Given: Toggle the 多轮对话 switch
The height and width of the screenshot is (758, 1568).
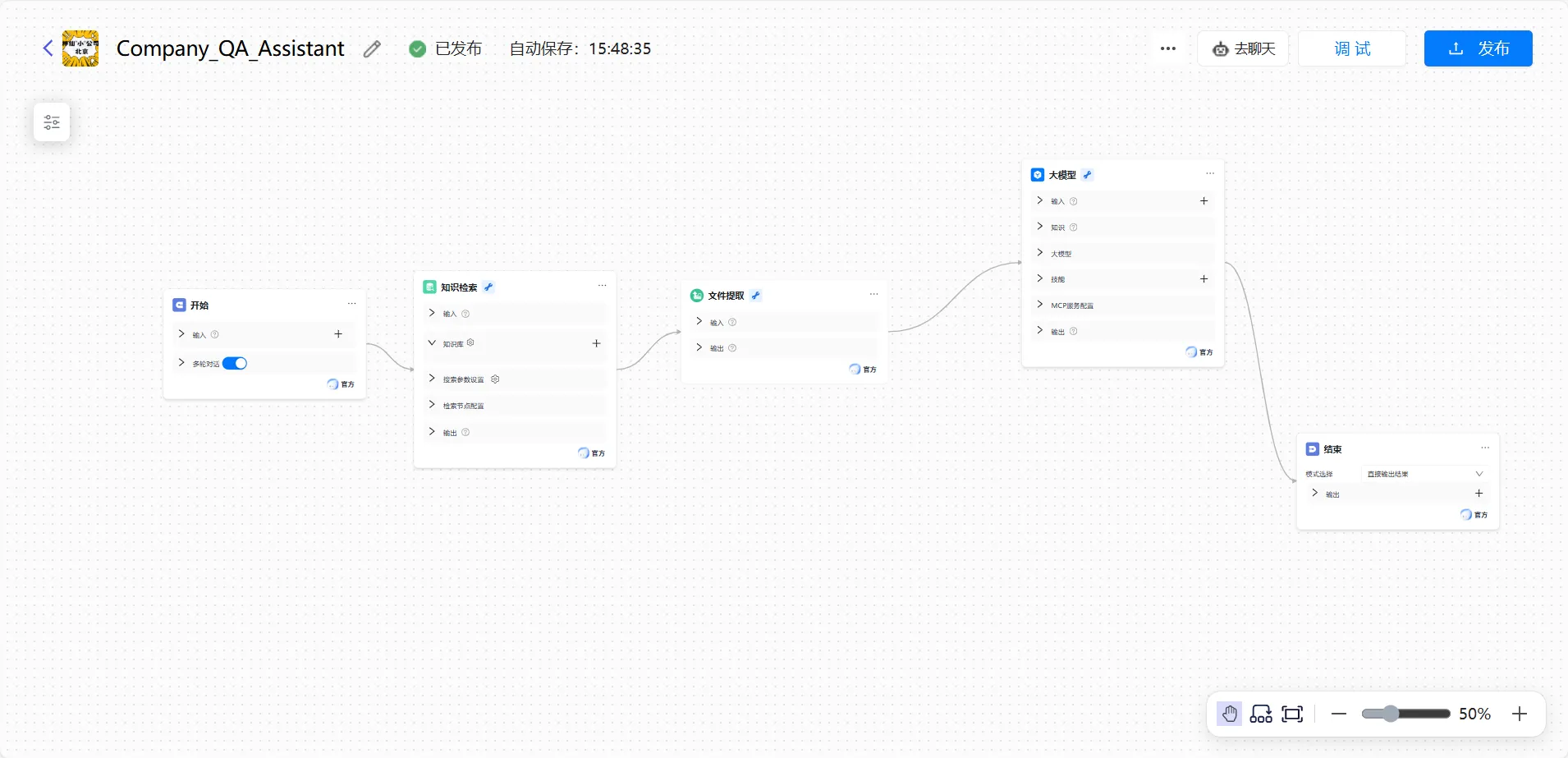Looking at the screenshot, I should tap(235, 364).
